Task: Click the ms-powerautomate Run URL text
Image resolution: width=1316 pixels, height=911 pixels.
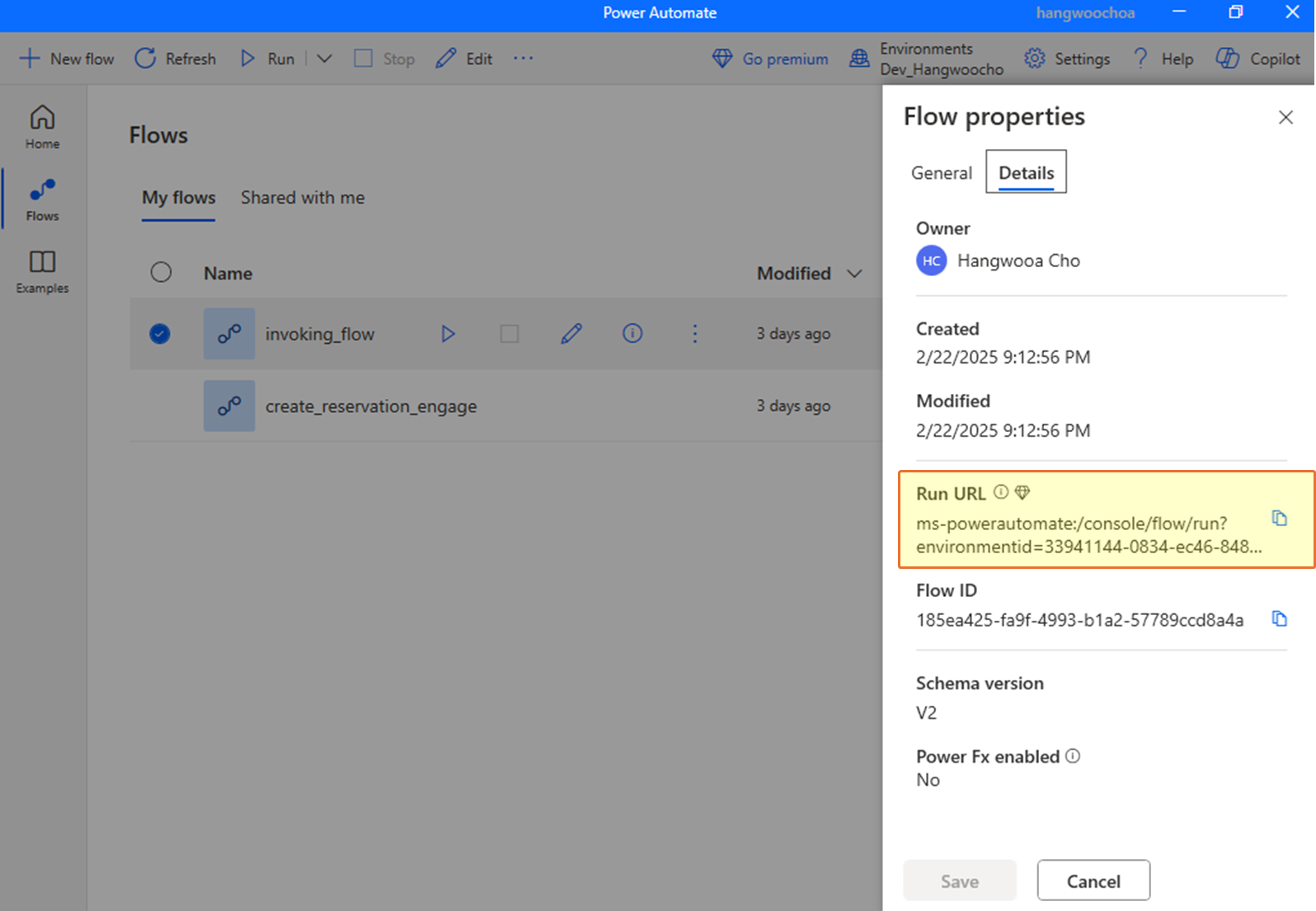Action: coord(1088,535)
